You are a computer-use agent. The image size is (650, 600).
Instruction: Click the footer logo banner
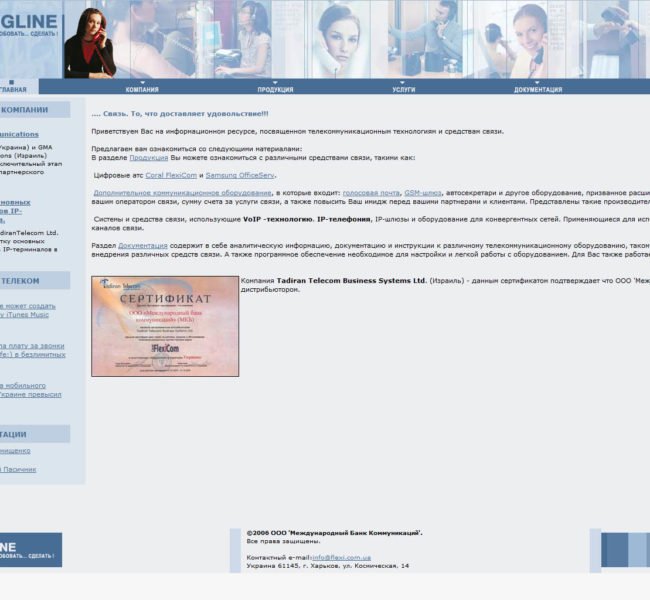31,550
